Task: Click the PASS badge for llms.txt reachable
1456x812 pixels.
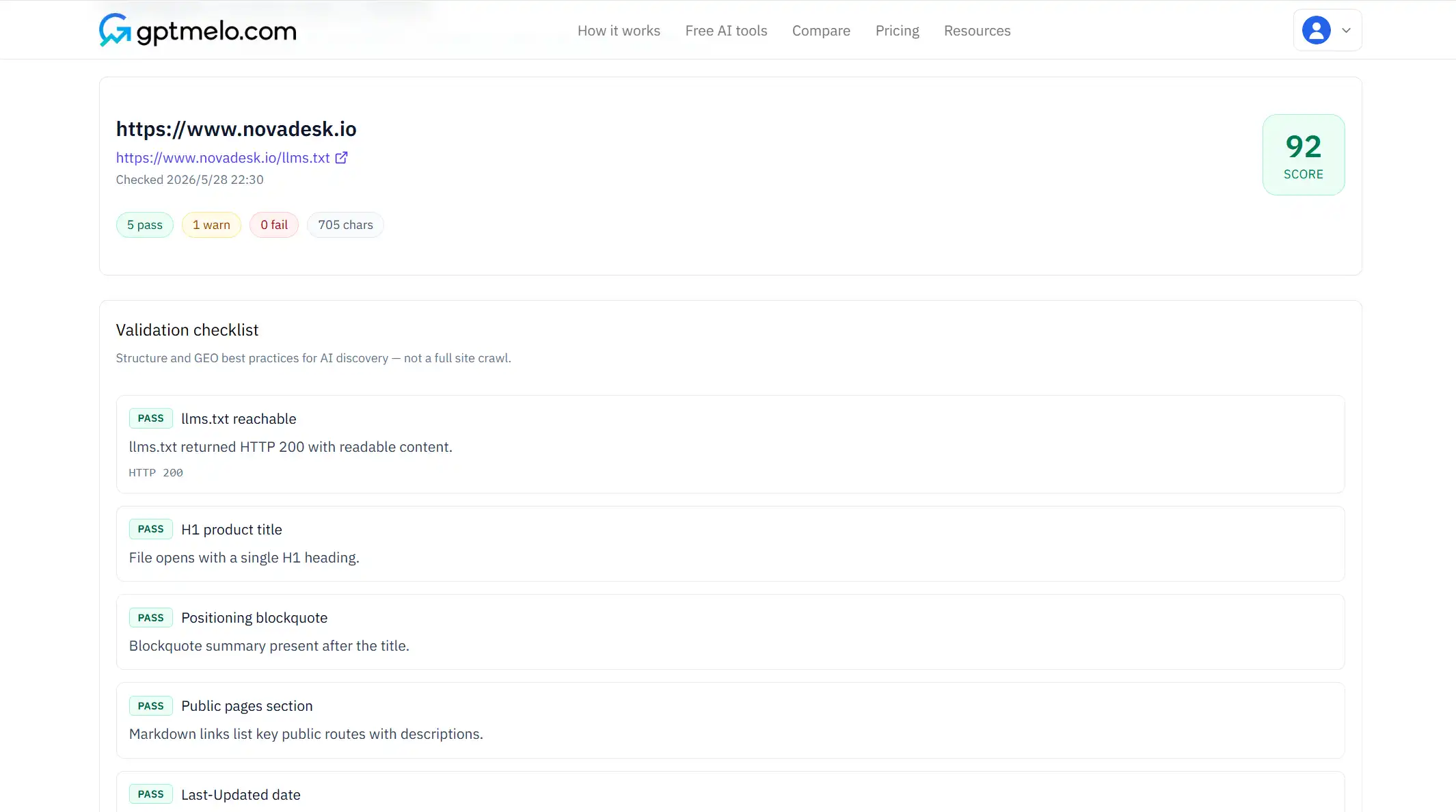Action: pyautogui.click(x=151, y=418)
